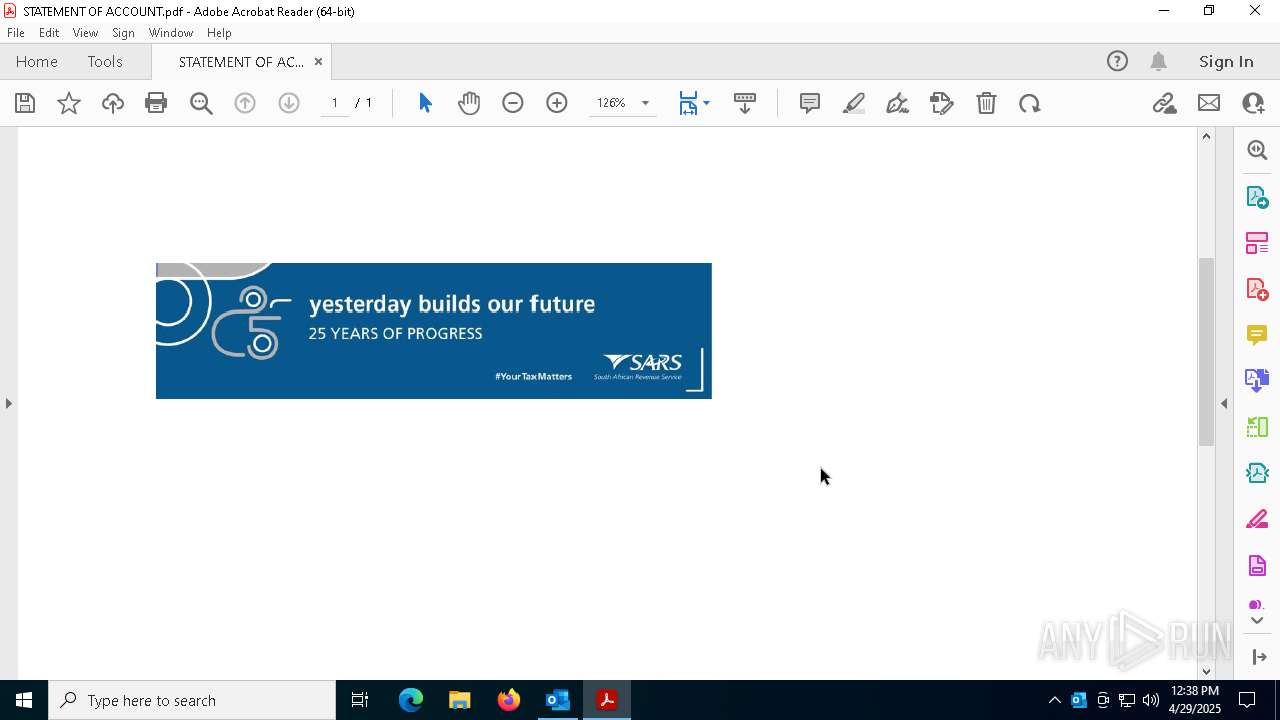The height and width of the screenshot is (720, 1280).
Task: Print the document with the printer icon
Action: (x=156, y=103)
